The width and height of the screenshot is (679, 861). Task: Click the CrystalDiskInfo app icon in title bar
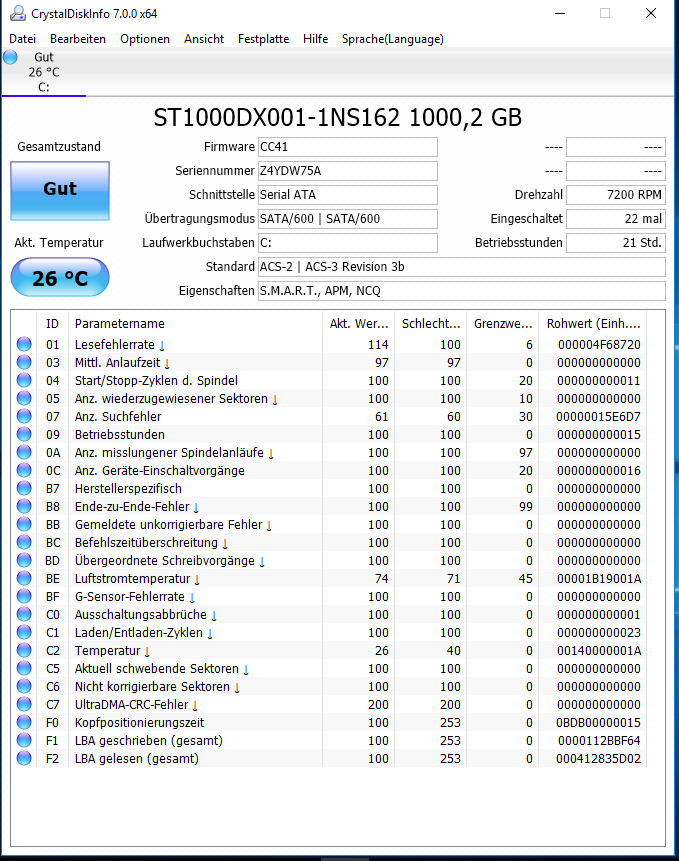pos(18,13)
